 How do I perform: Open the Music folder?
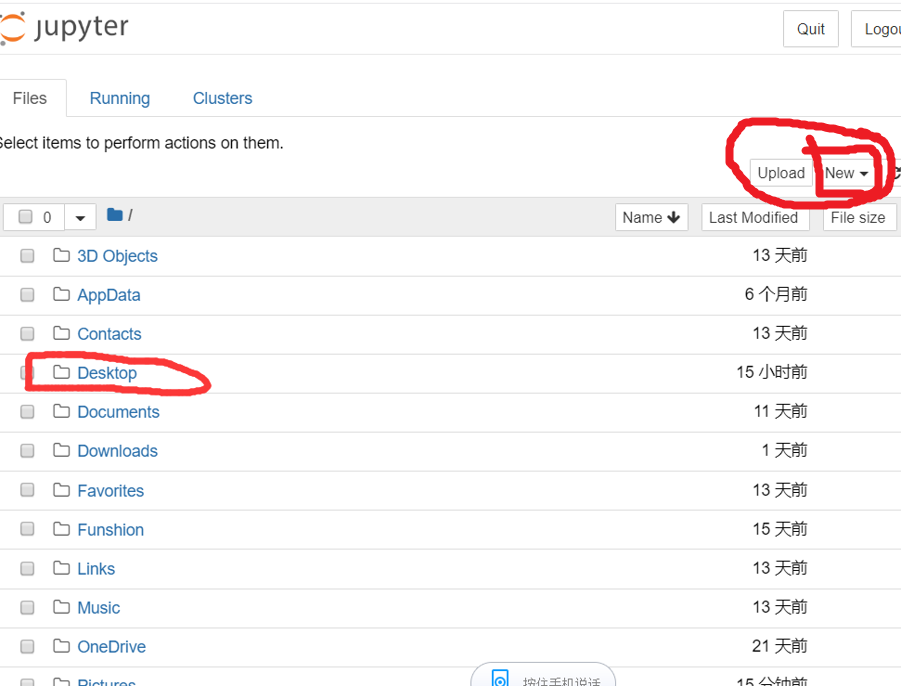coord(99,608)
